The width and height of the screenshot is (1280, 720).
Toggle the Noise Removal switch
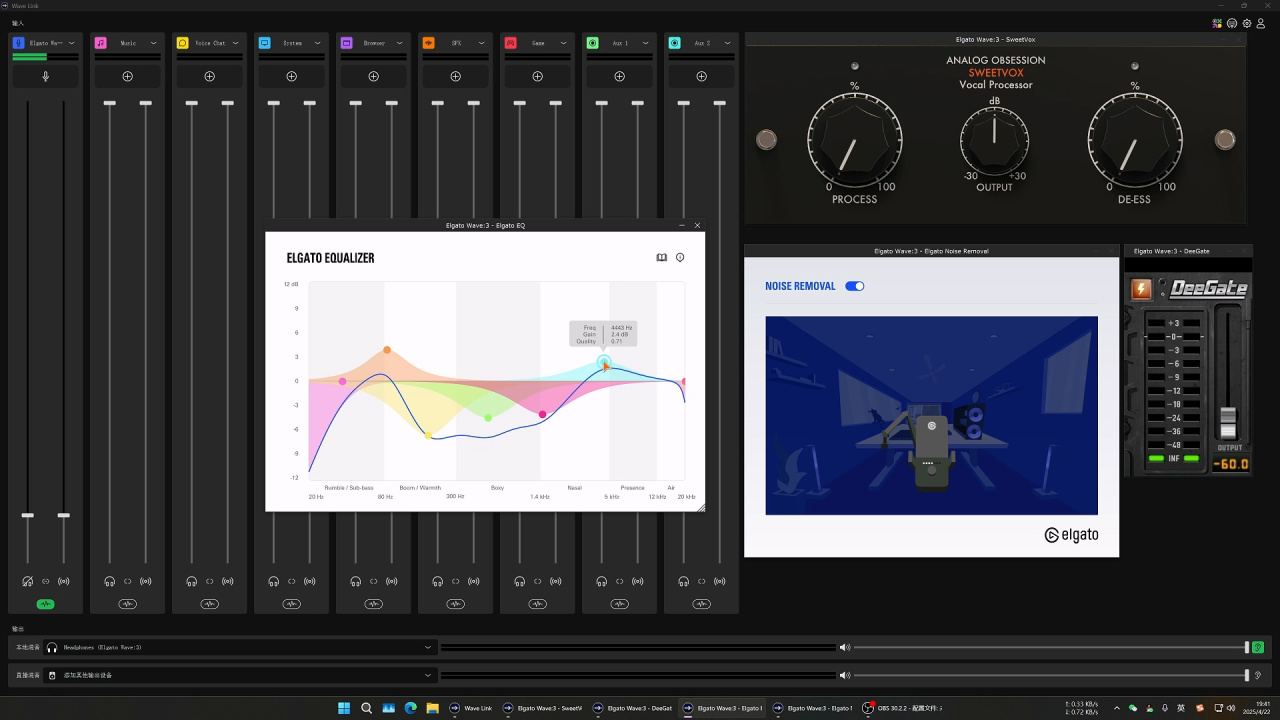(854, 286)
